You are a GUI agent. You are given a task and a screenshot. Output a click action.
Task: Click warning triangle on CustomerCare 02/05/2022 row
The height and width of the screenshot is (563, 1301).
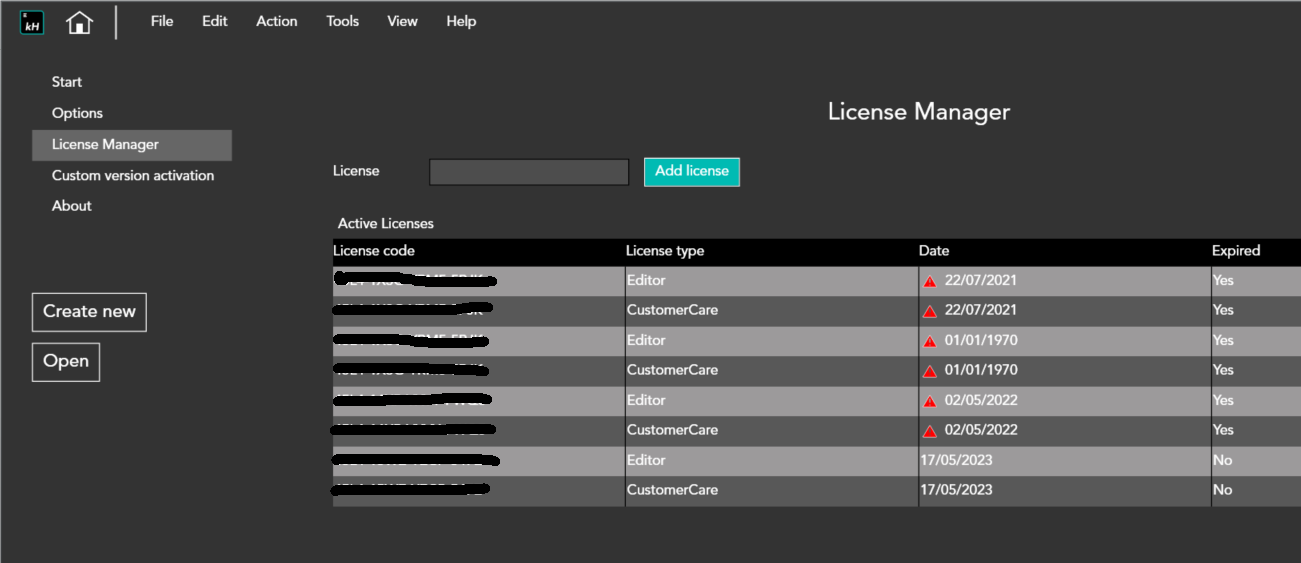coord(930,431)
